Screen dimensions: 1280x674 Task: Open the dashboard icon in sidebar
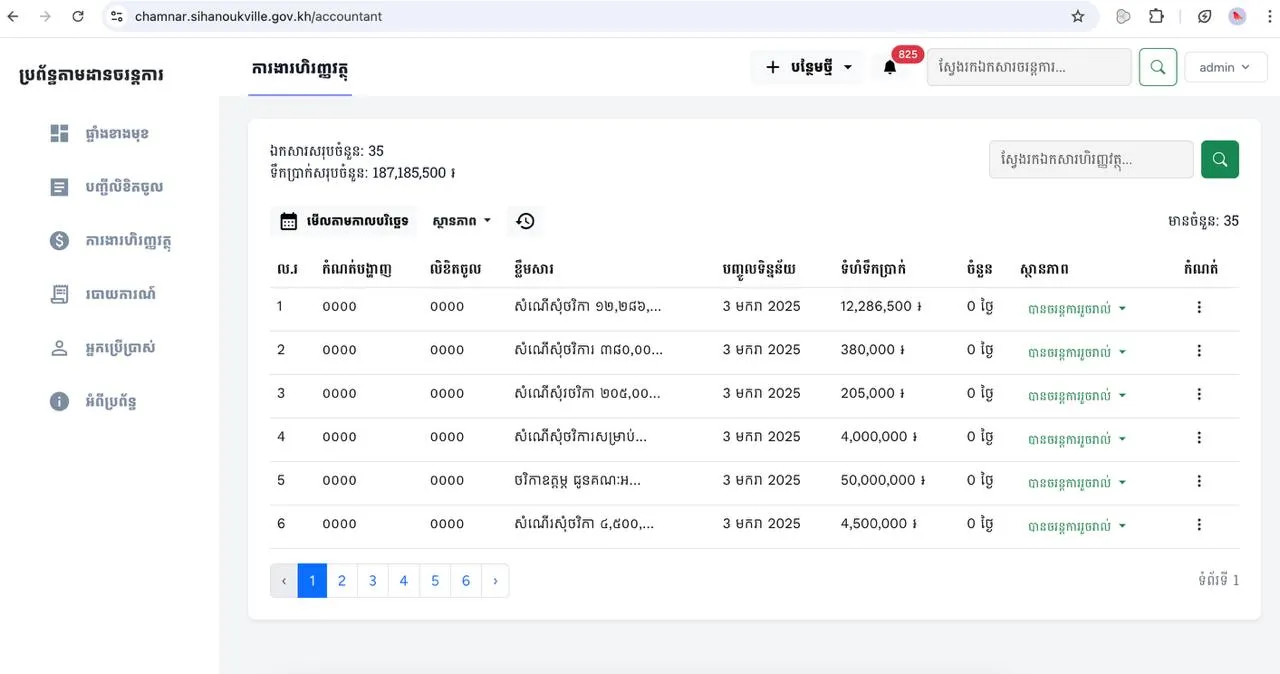pos(60,133)
